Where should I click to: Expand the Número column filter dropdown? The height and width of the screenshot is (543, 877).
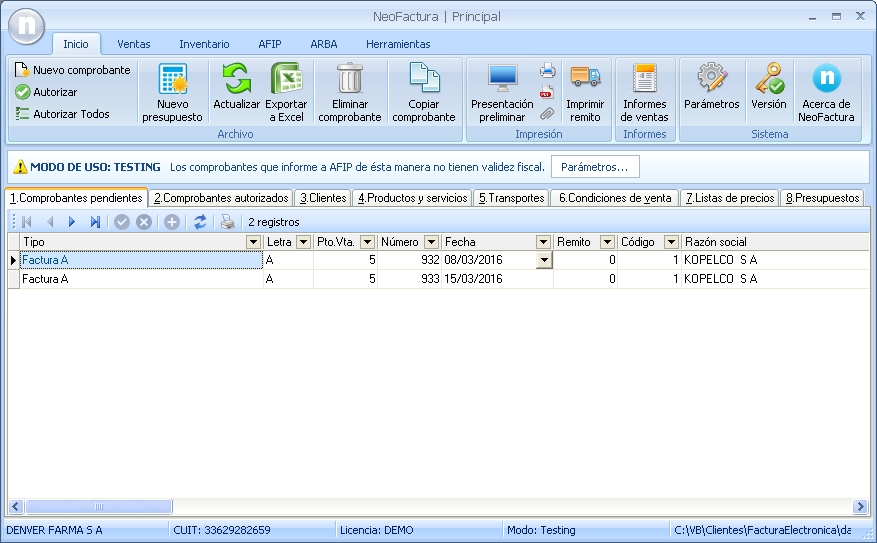click(x=431, y=242)
